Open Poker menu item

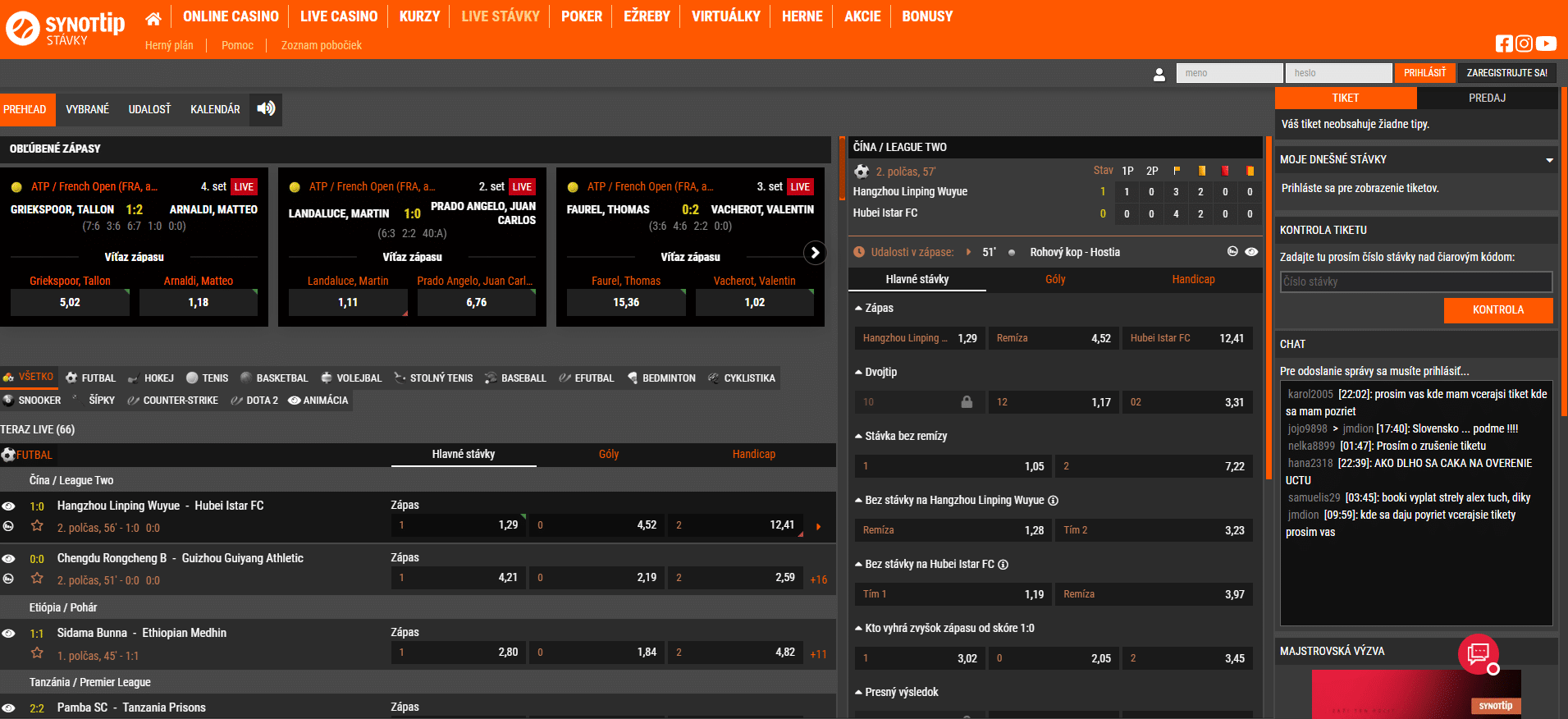tap(582, 16)
